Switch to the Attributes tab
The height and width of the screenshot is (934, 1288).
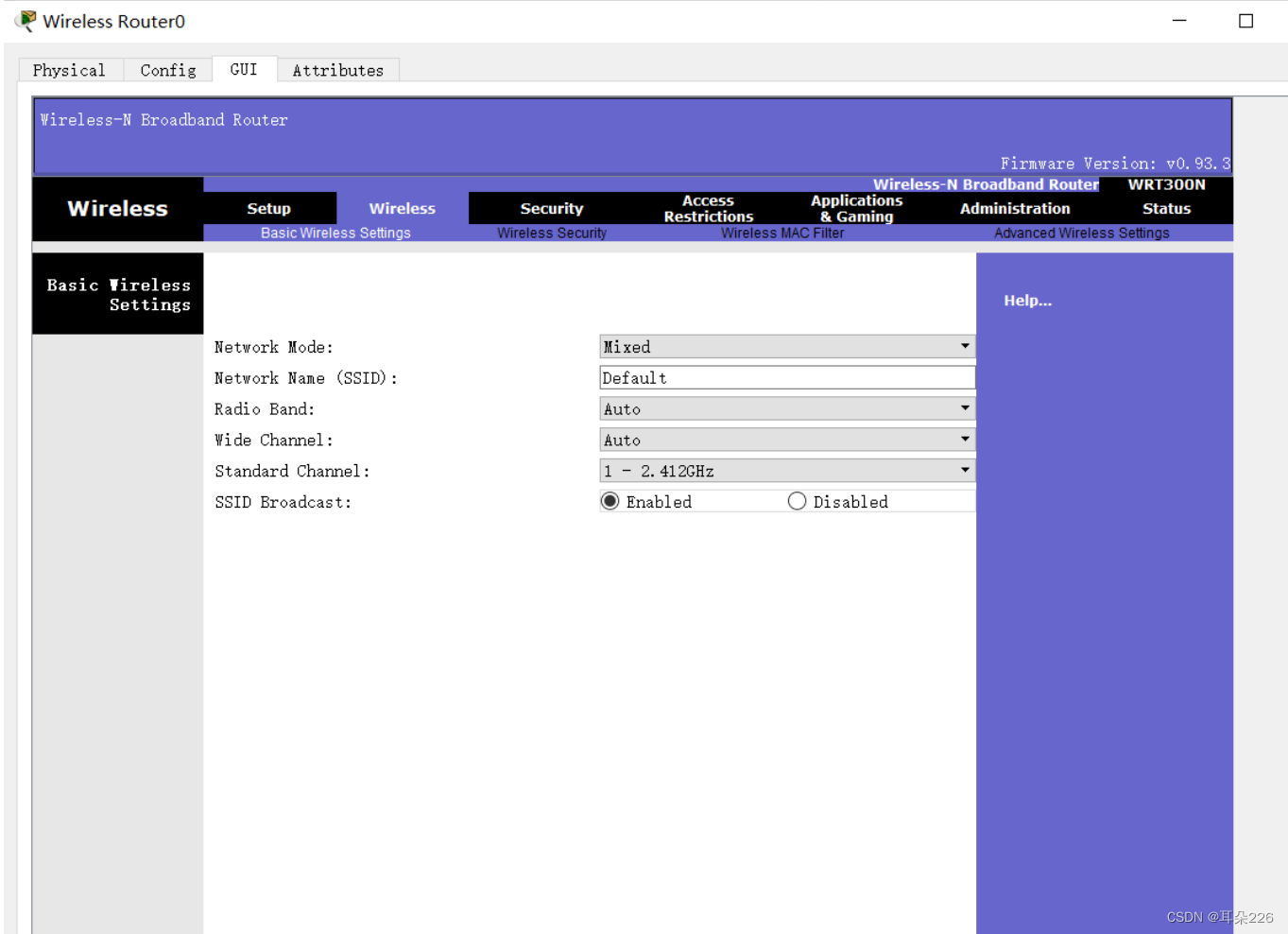pos(338,70)
